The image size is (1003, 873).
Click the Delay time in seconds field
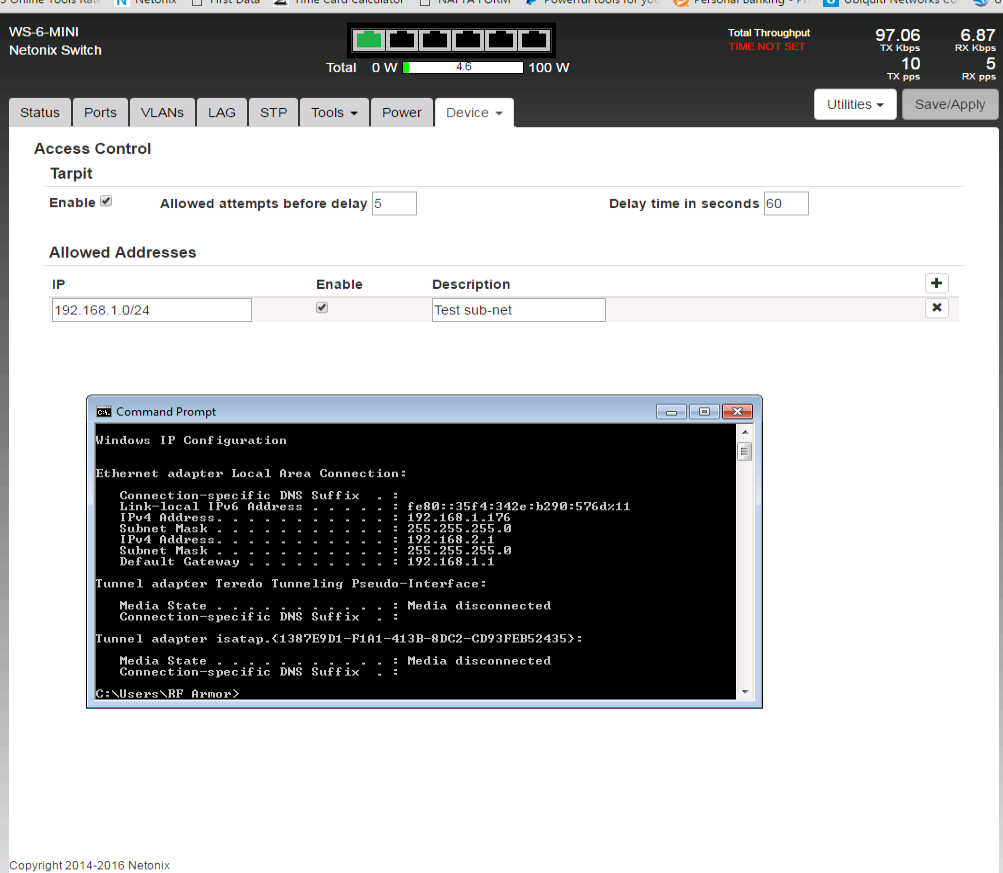pos(786,204)
